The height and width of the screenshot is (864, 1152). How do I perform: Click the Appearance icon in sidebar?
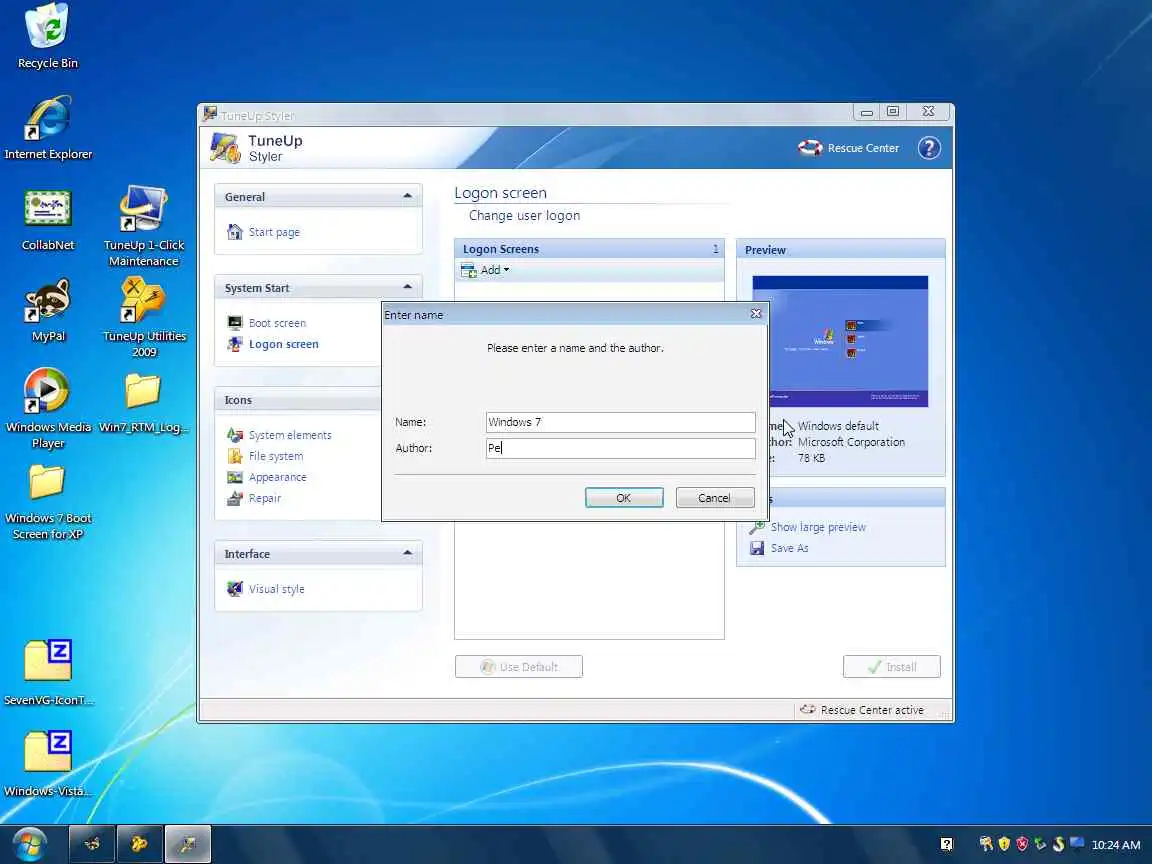point(234,477)
